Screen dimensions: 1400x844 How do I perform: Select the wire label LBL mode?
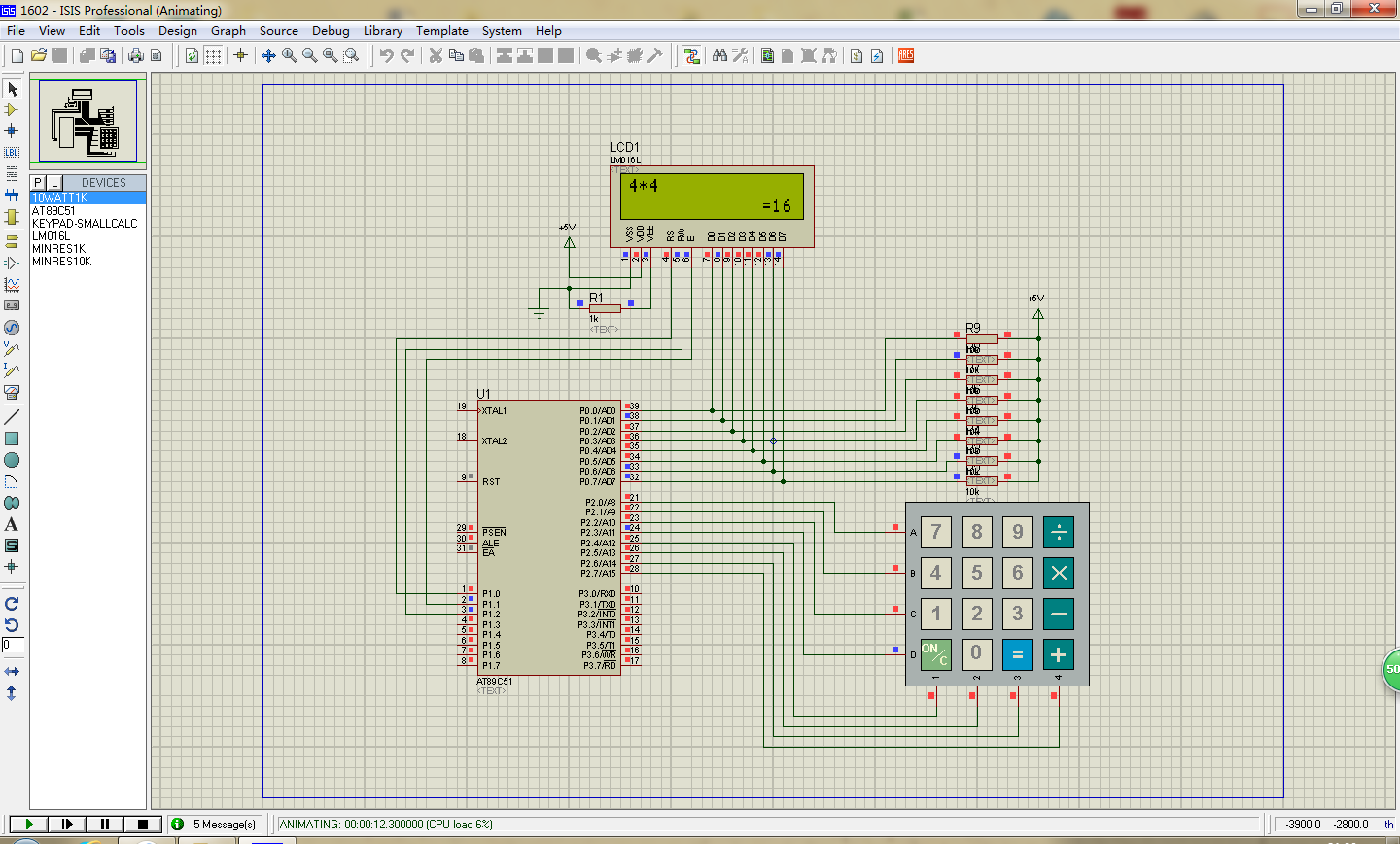[12, 153]
